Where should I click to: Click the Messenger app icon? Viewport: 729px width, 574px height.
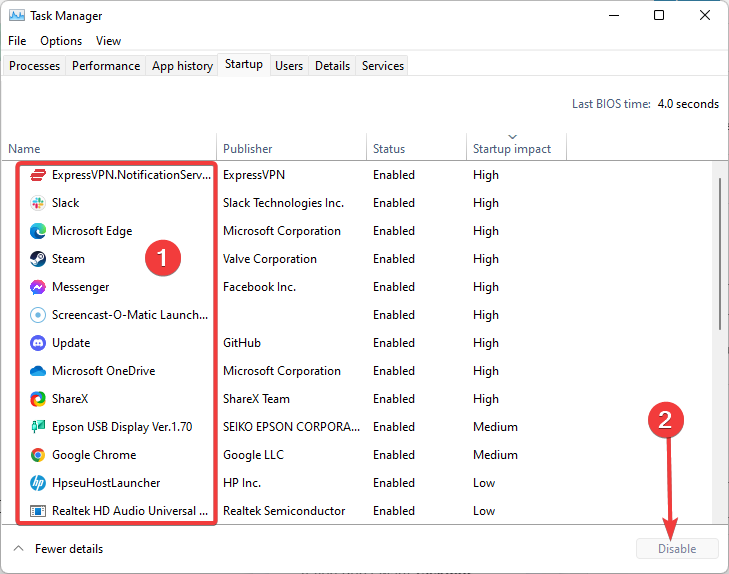38,287
